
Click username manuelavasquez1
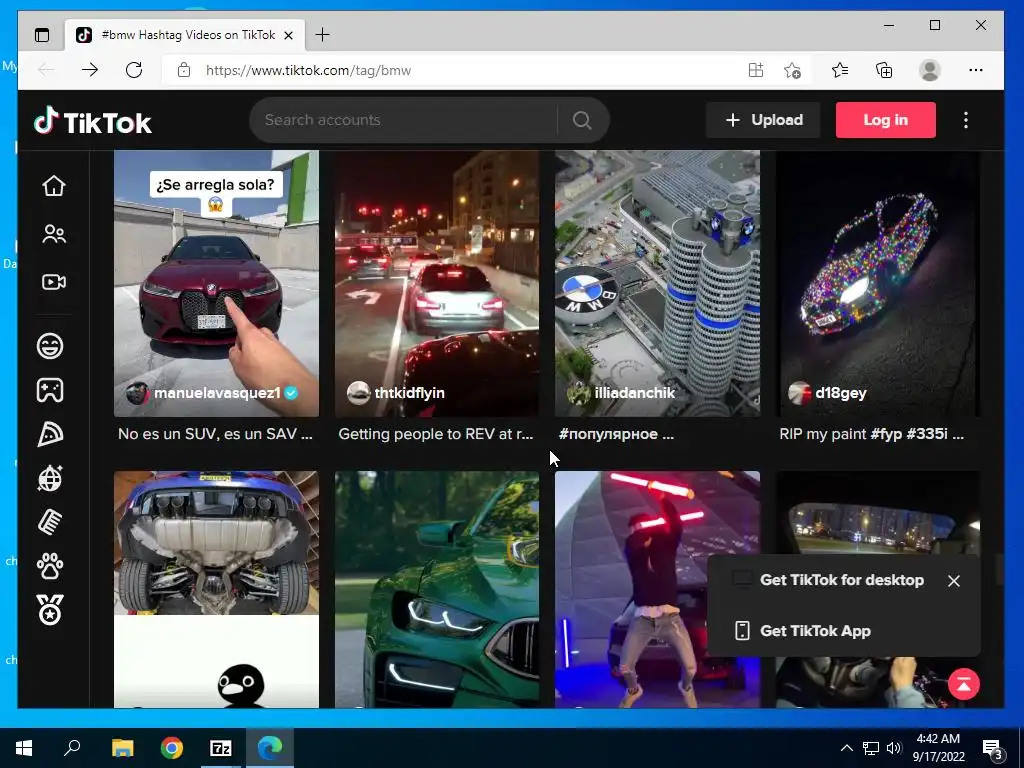[217, 393]
